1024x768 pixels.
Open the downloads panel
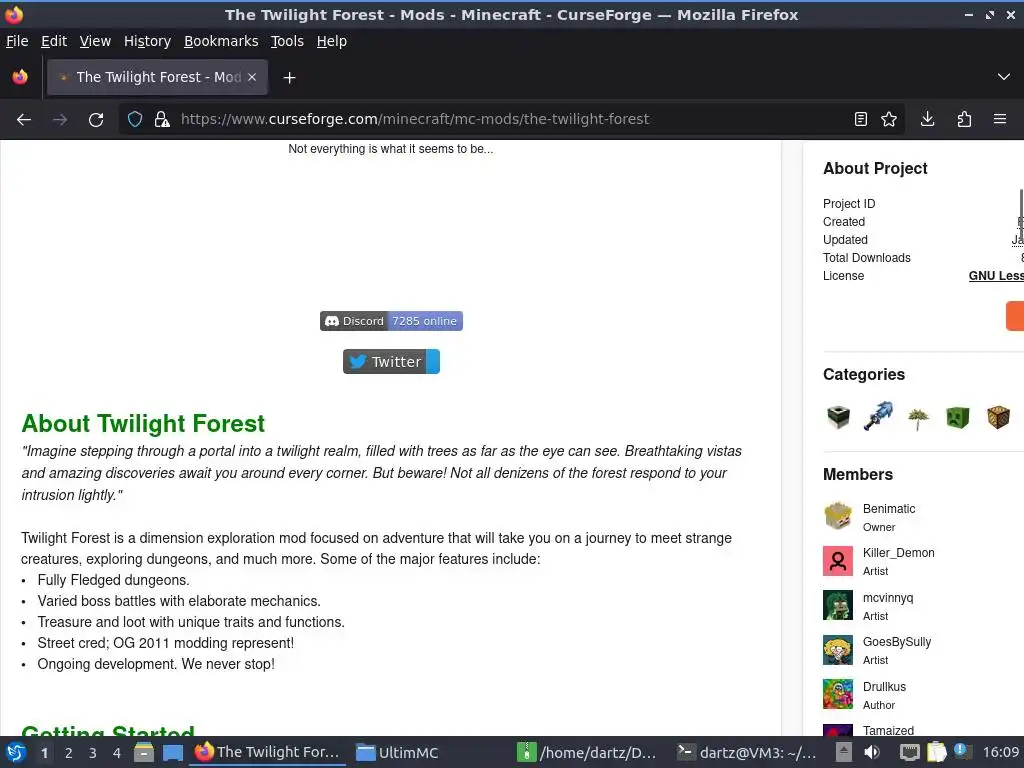coord(927,120)
